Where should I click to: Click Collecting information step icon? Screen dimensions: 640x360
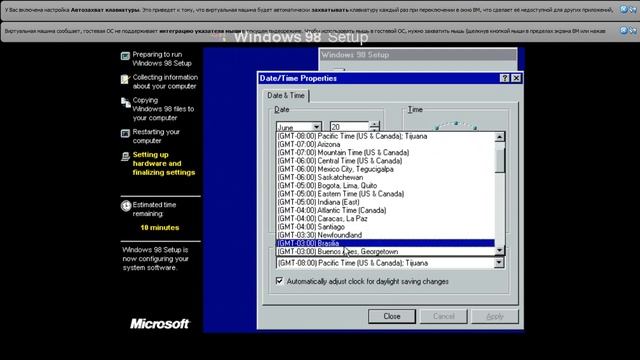[x=125, y=79]
